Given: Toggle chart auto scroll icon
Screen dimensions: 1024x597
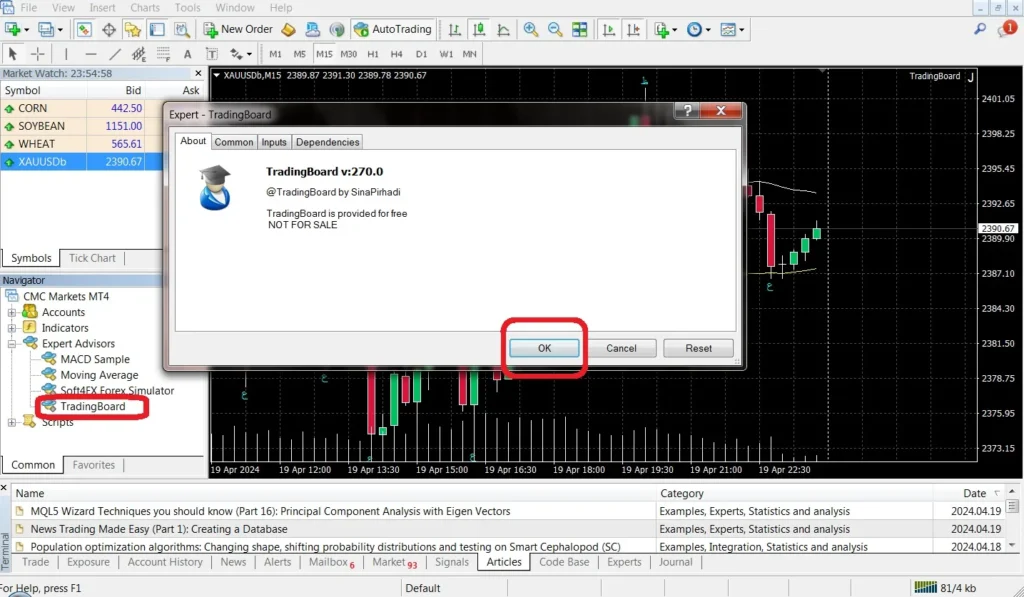Looking at the screenshot, I should pos(609,29).
